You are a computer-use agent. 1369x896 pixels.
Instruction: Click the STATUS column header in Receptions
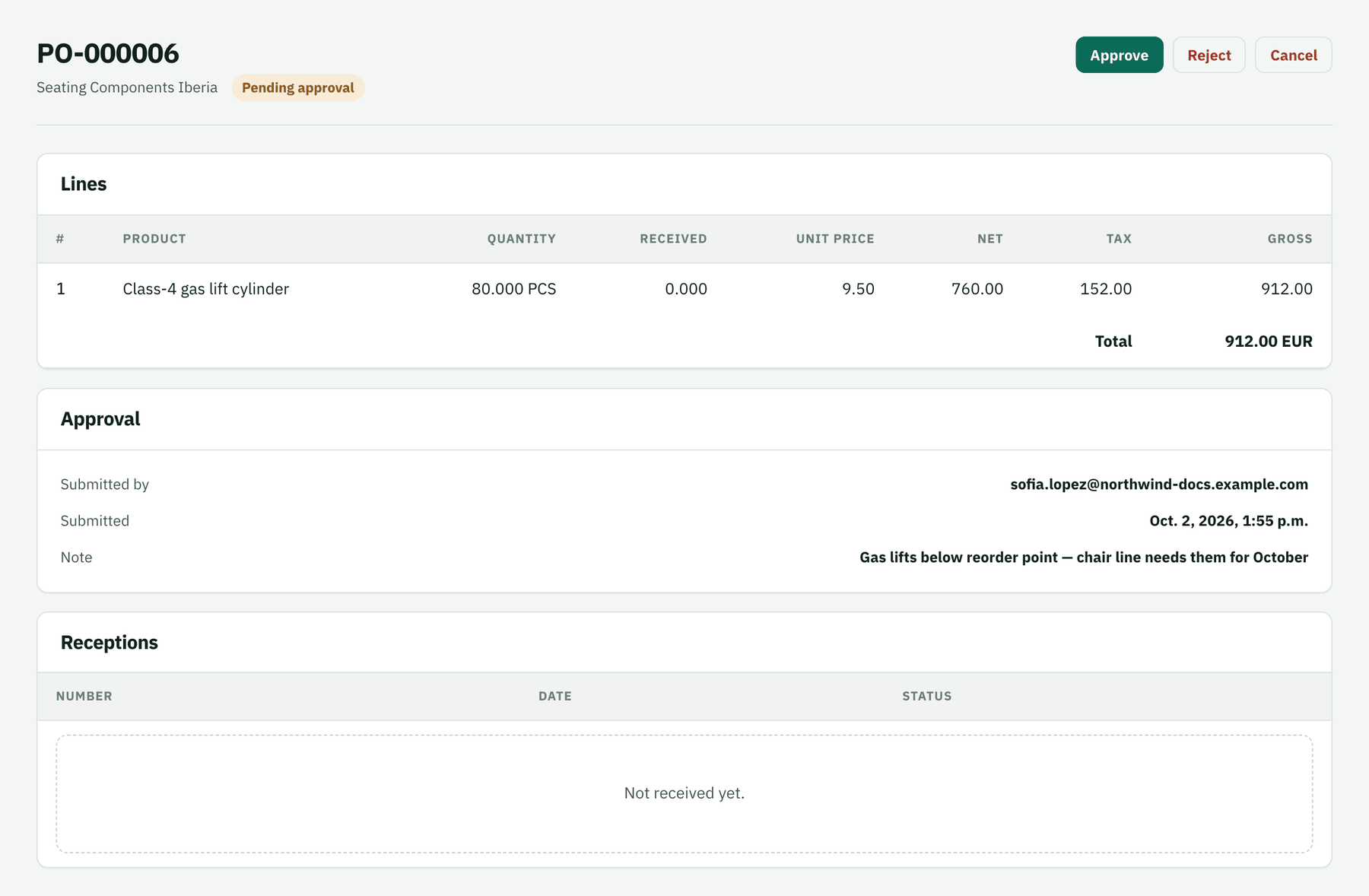click(x=927, y=696)
